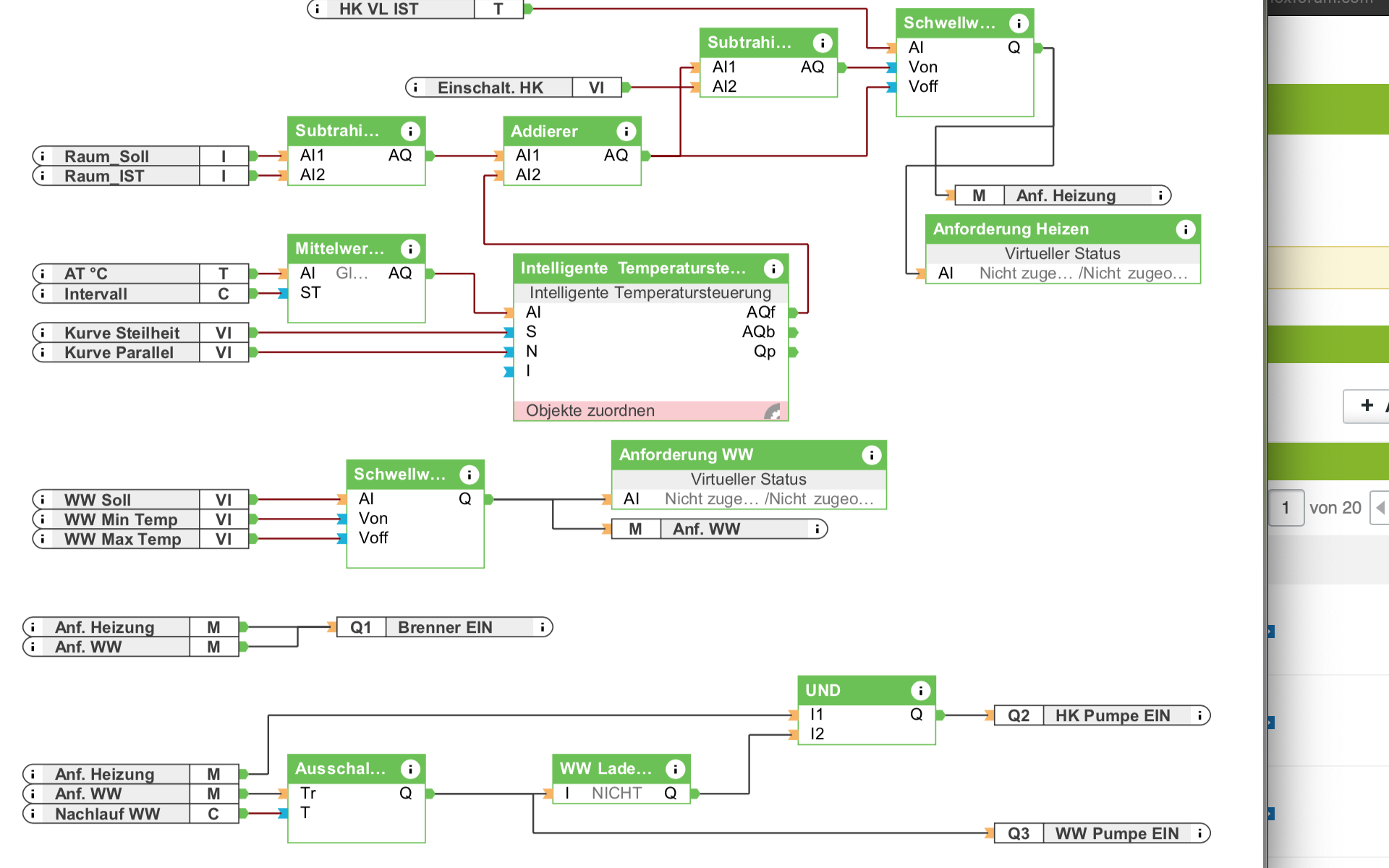Click info icon on UND block
1389x868 pixels.
tap(919, 691)
